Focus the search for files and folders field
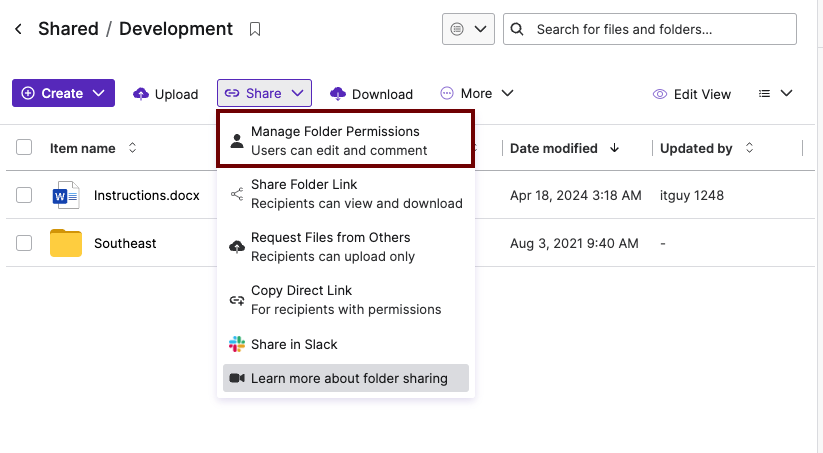The image size is (823, 453). click(650, 29)
